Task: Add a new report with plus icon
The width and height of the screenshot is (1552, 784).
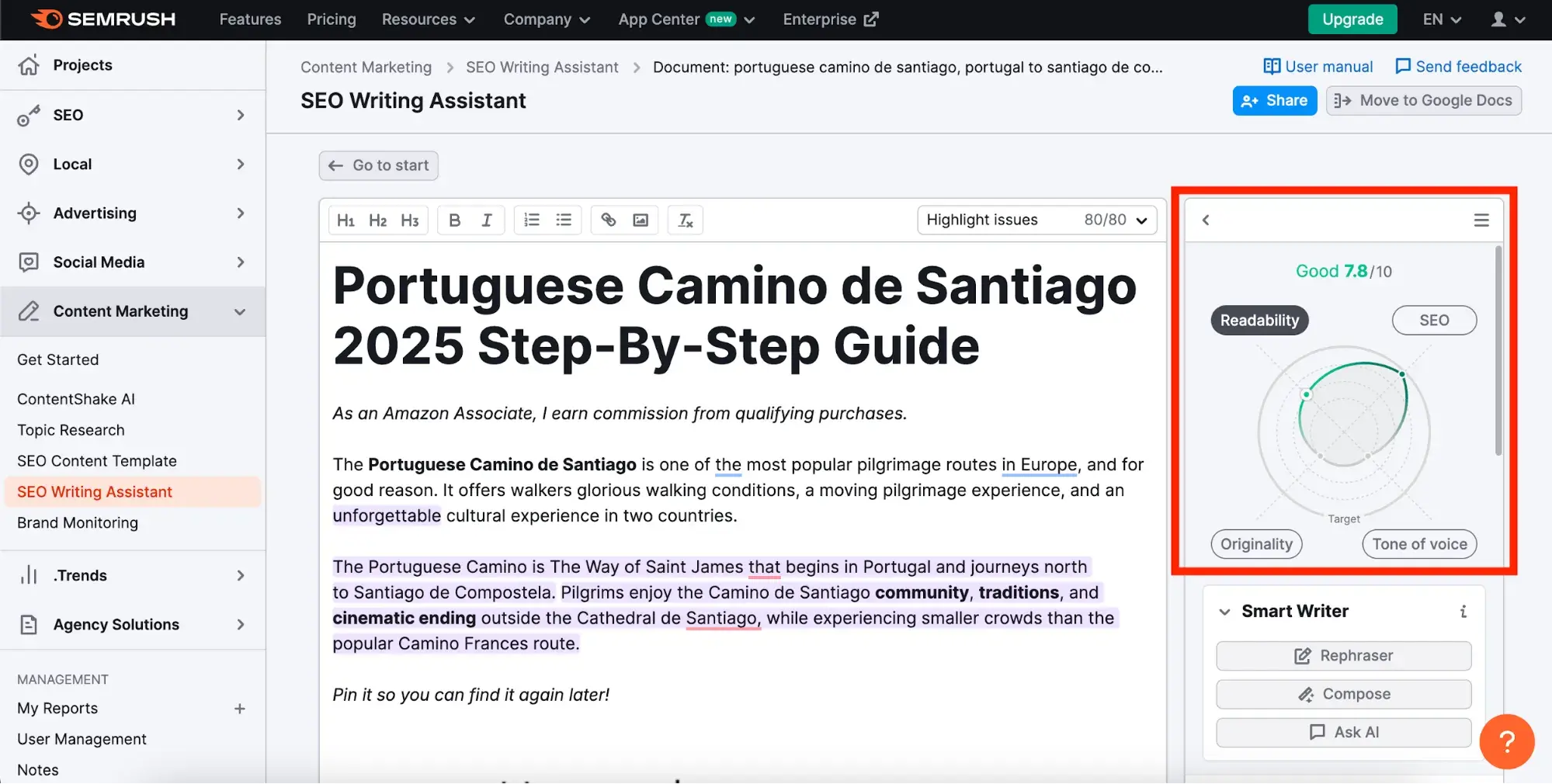Action: pyautogui.click(x=240, y=709)
